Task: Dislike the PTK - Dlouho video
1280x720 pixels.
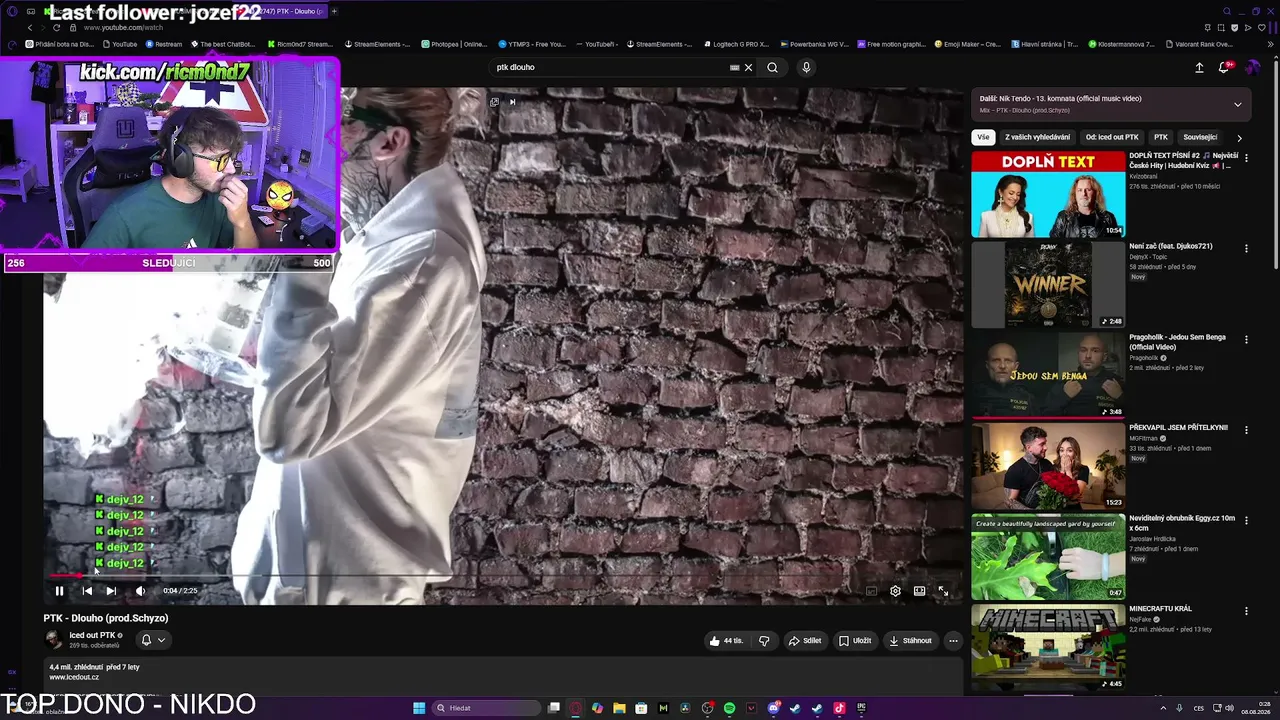Action: tap(764, 641)
